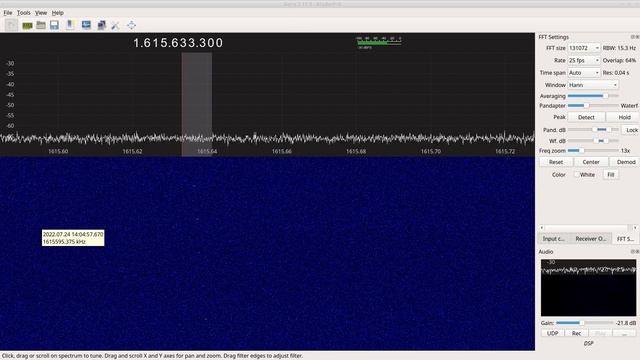Click the 1615.66 frequency axis label
Image resolution: width=640 pixels, height=360 pixels.
pos(282,151)
